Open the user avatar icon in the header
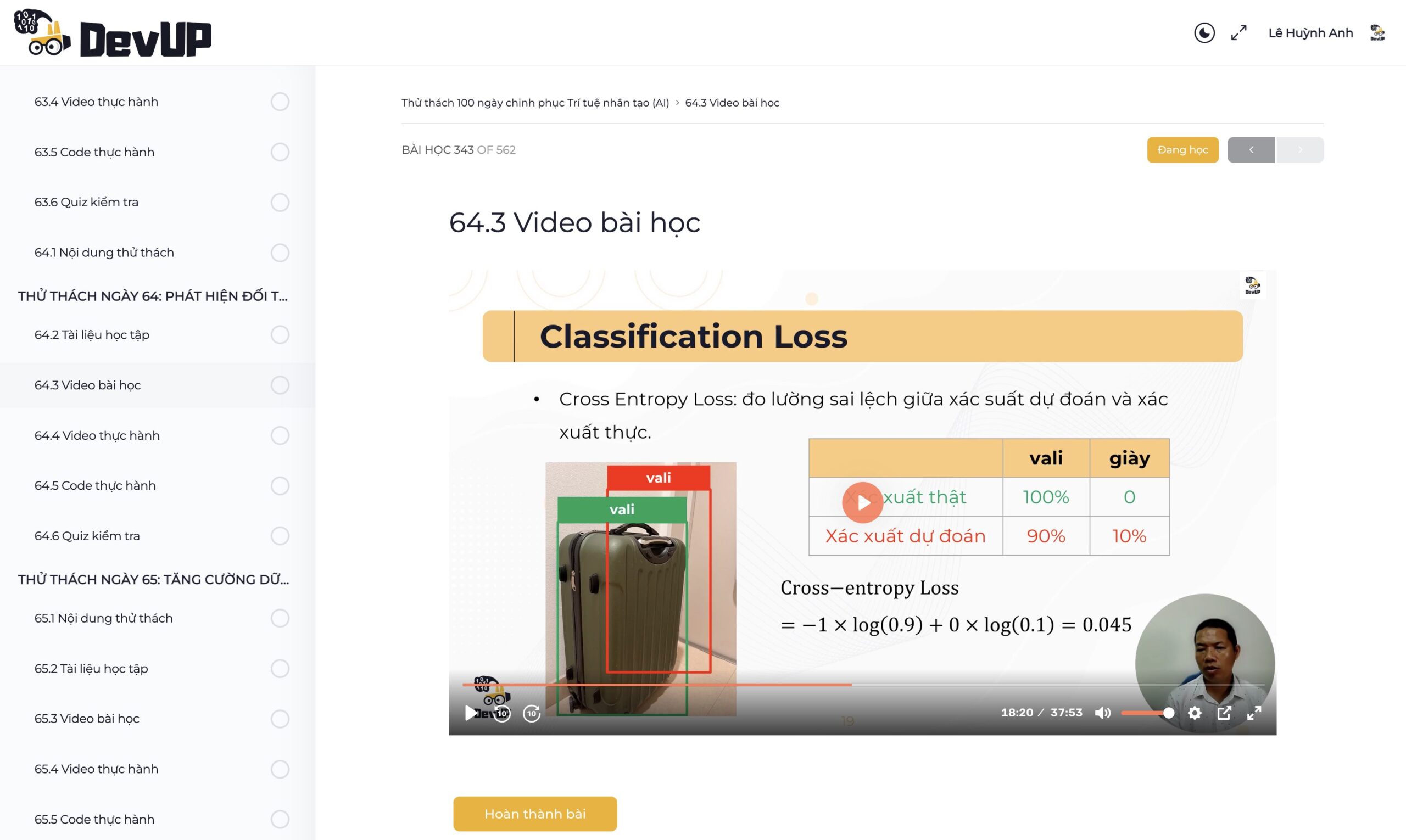The width and height of the screenshot is (1406, 840). point(1377,33)
